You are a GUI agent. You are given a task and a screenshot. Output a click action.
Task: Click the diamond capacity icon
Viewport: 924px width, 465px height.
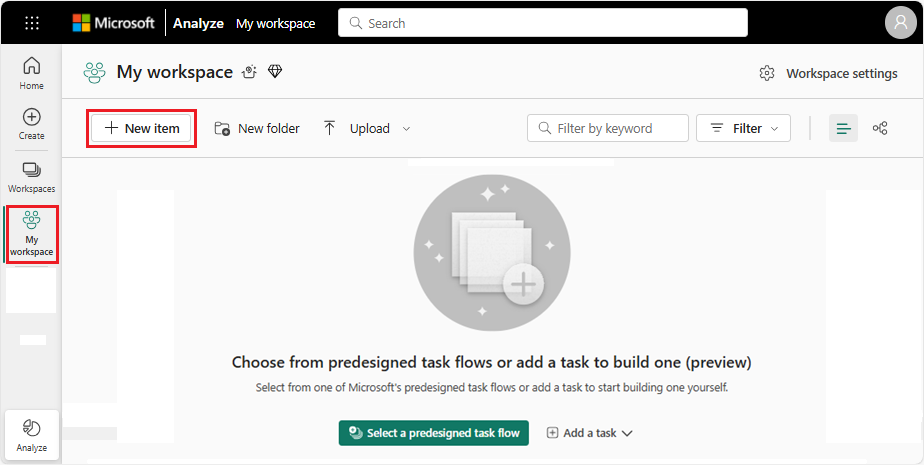tap(275, 72)
